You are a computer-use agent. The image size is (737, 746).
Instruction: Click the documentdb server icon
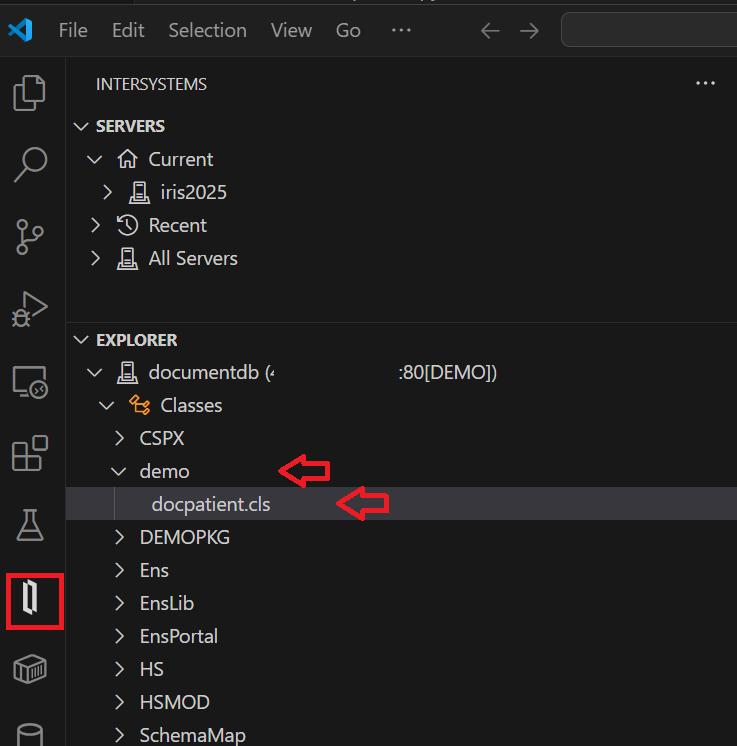[x=128, y=373]
